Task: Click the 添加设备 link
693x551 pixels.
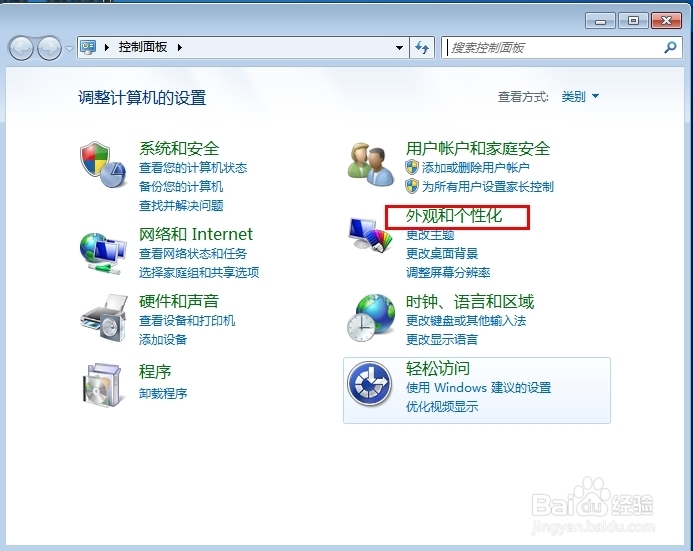Action: pos(163,339)
